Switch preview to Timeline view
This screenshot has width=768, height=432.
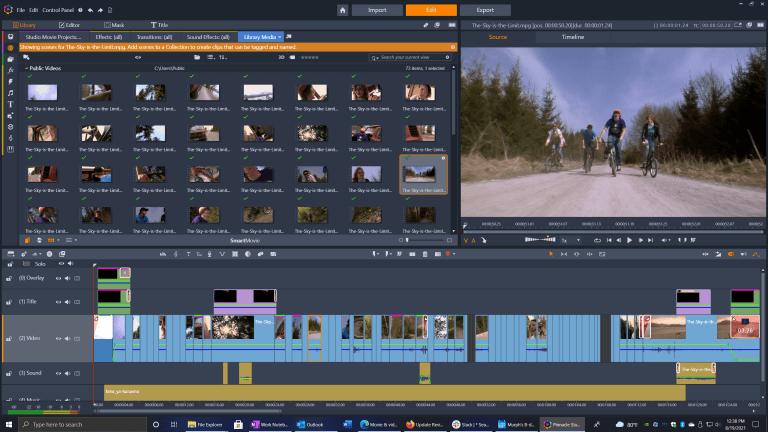click(x=573, y=37)
